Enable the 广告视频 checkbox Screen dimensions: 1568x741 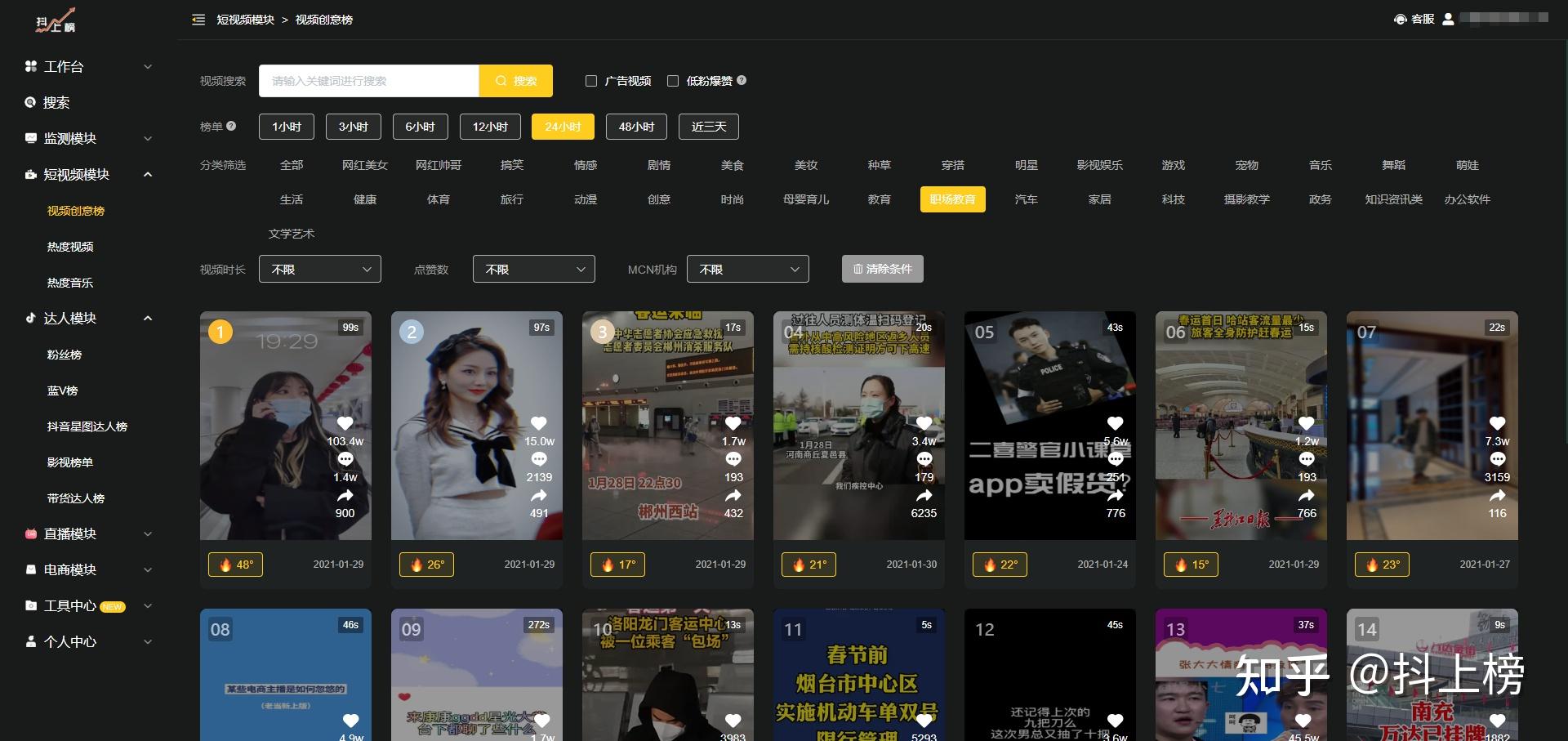coord(591,81)
